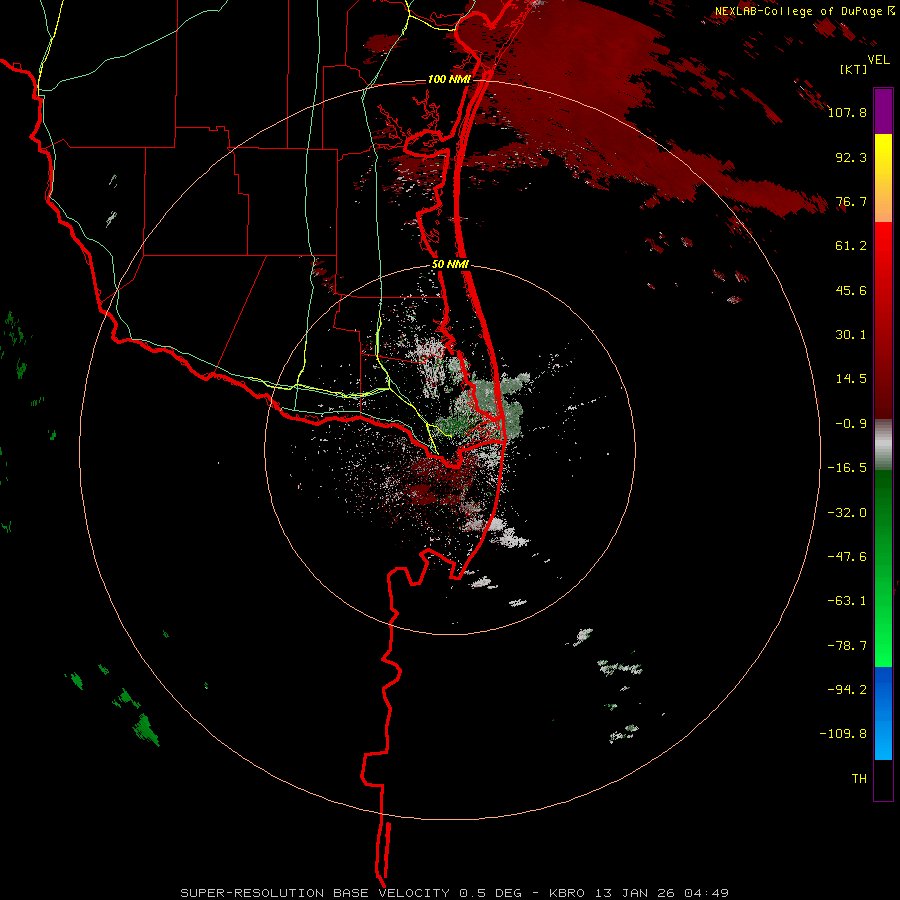Image resolution: width=900 pixels, height=900 pixels.
Task: Click the -47.6 scale value
Action: [x=847, y=557]
